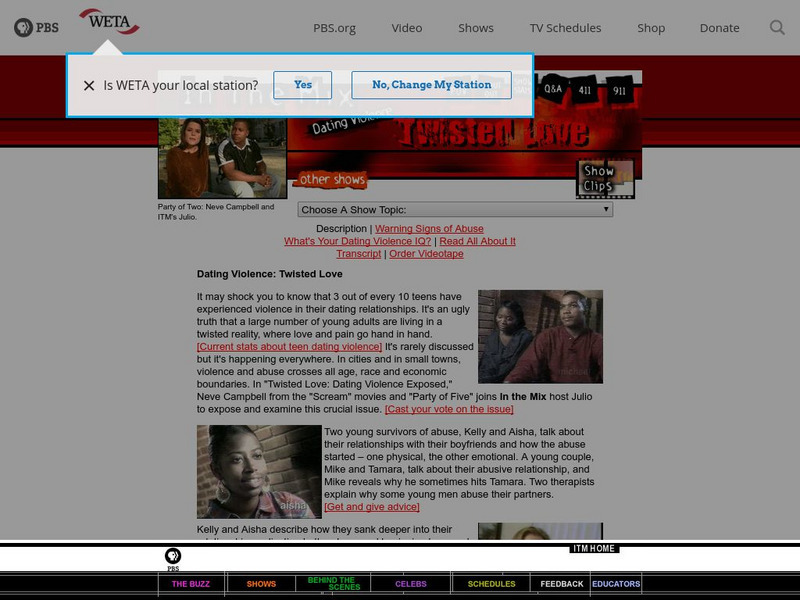Click the PBS logo in the header

[36, 28]
